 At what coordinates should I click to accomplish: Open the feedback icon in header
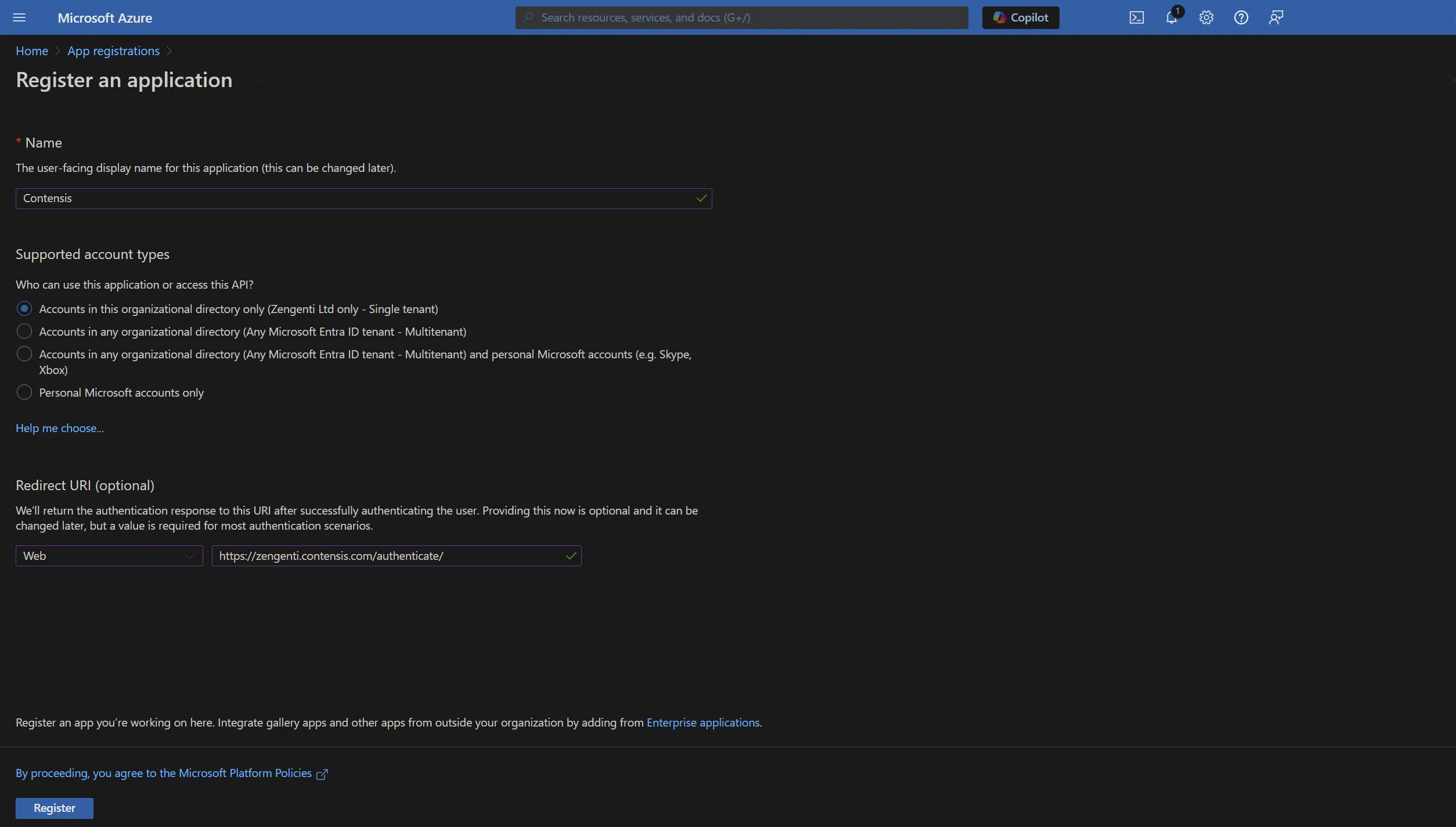pos(1275,17)
